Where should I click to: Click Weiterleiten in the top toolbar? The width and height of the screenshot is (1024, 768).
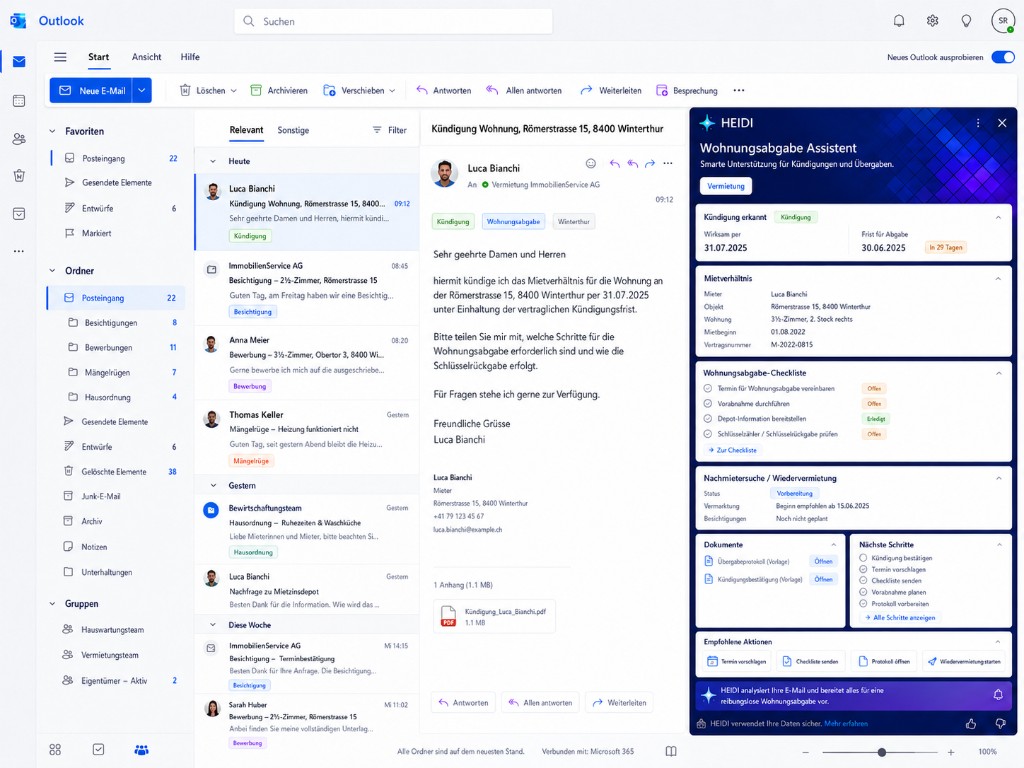coord(611,90)
